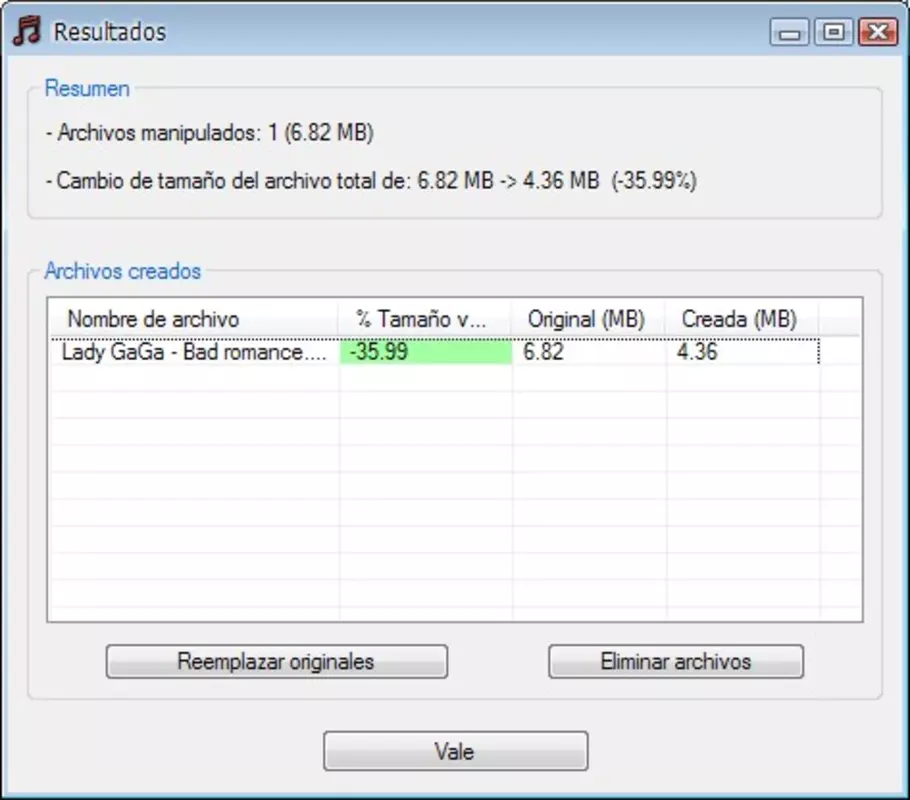910x800 pixels.
Task: Sort by Original (MB) column header
Action: (x=588, y=319)
